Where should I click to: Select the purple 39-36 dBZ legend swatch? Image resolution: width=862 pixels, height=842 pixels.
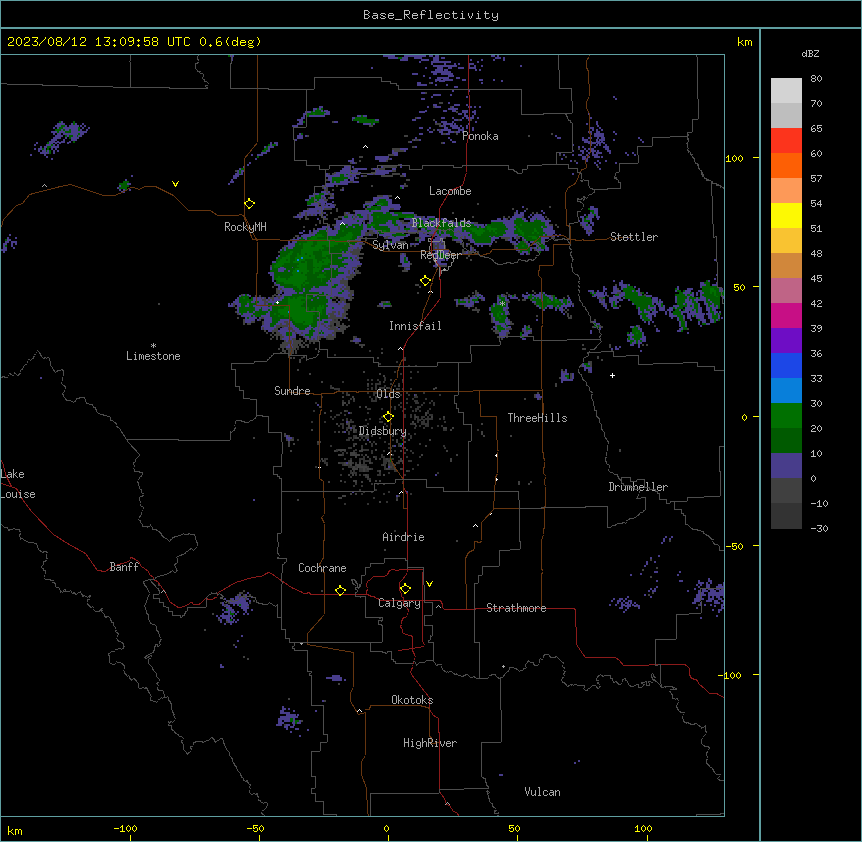coord(786,341)
